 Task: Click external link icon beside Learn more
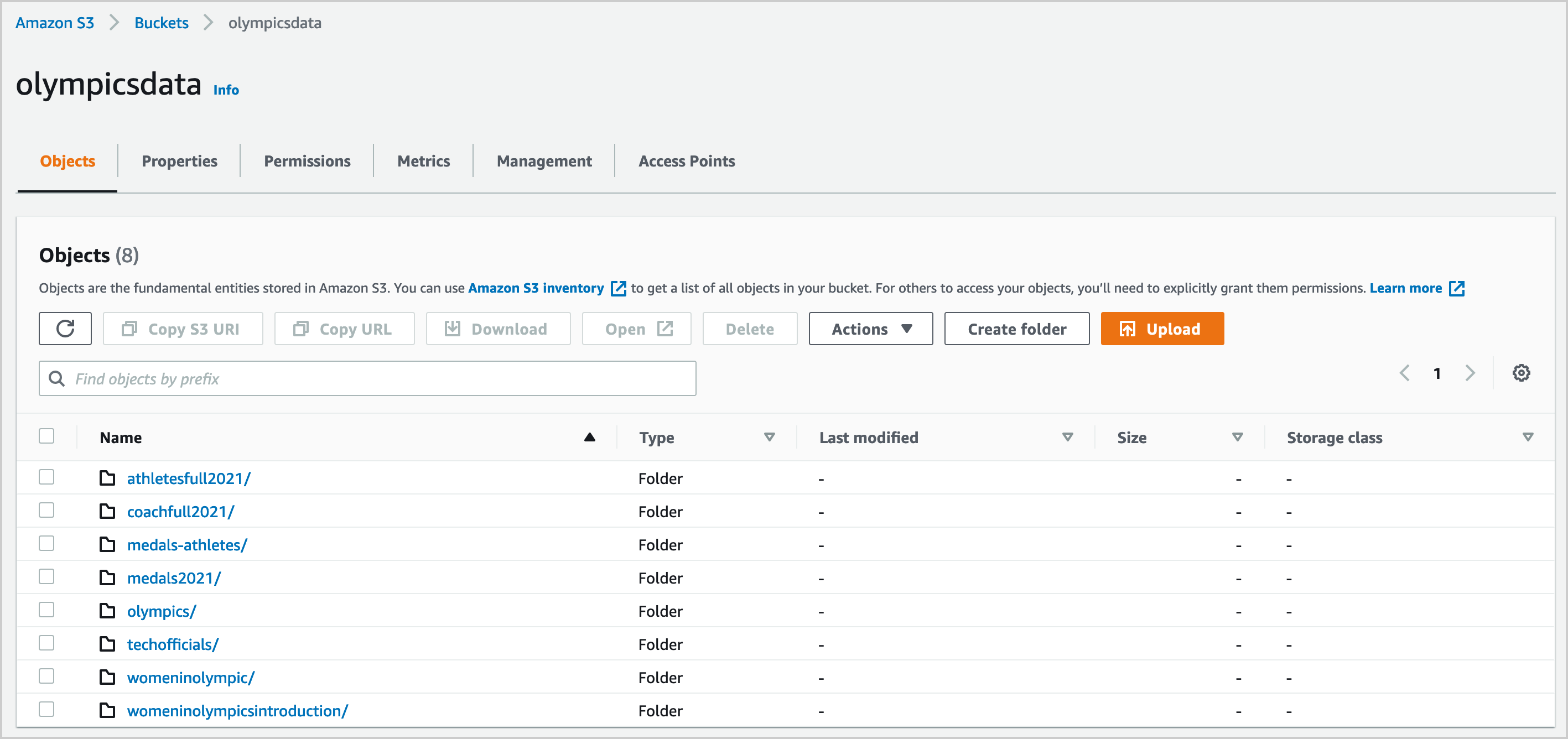coord(1457,289)
